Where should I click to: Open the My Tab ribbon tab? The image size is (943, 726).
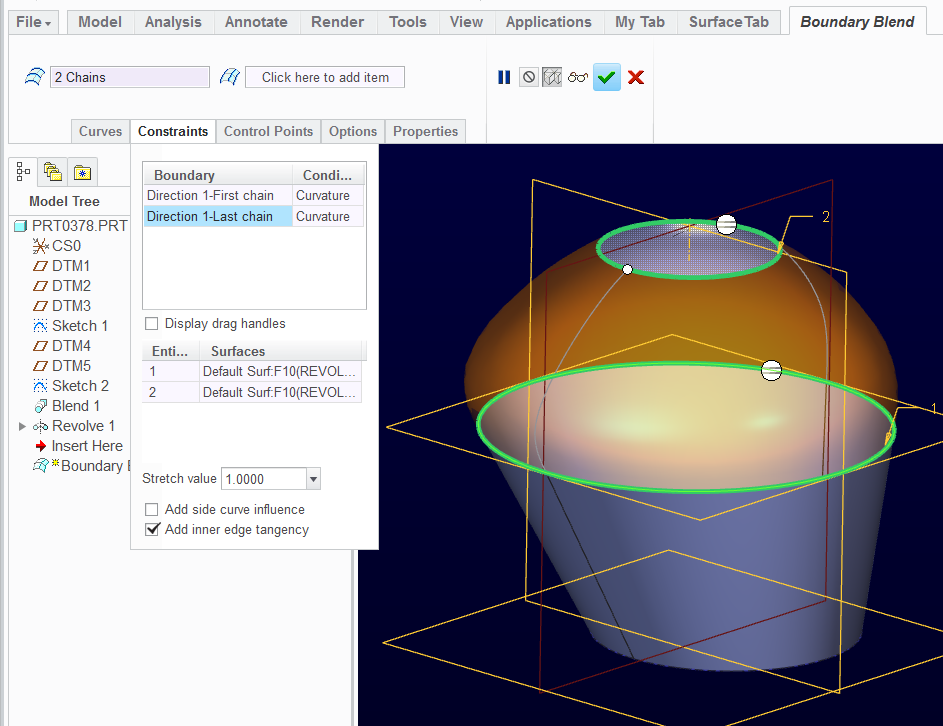[640, 22]
